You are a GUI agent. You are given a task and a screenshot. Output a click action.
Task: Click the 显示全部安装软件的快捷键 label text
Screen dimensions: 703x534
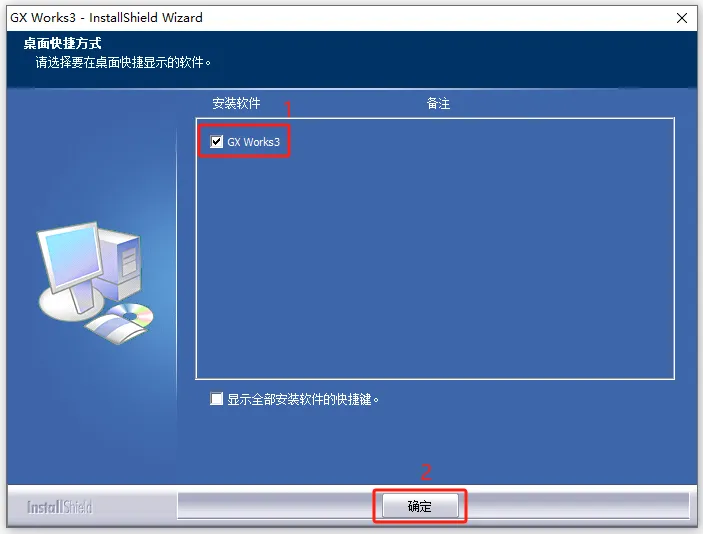click(303, 399)
